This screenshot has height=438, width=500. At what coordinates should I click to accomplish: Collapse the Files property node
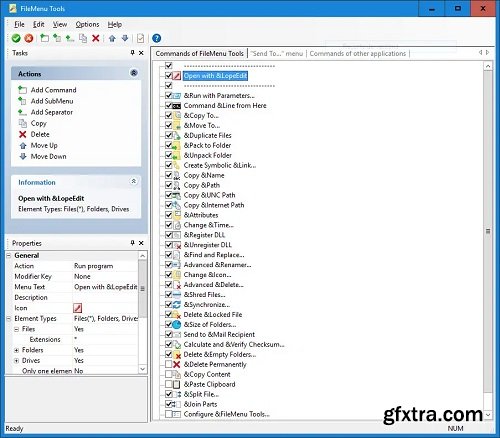tap(16, 329)
